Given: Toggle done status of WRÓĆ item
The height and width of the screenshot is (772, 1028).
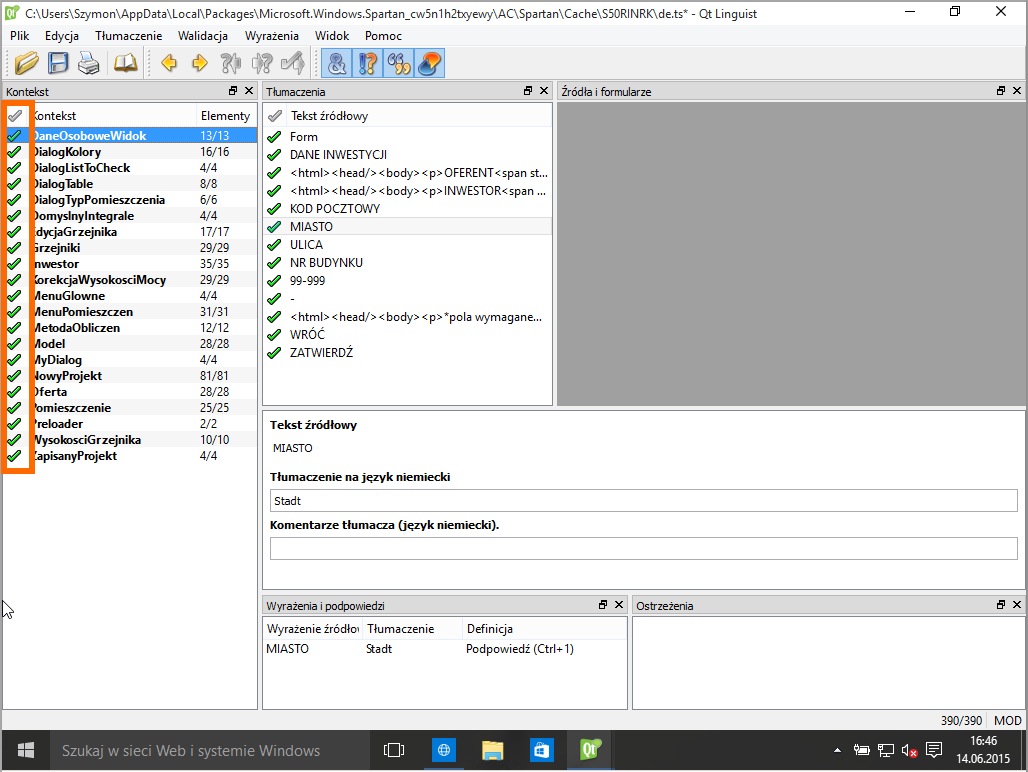Looking at the screenshot, I should (x=274, y=335).
